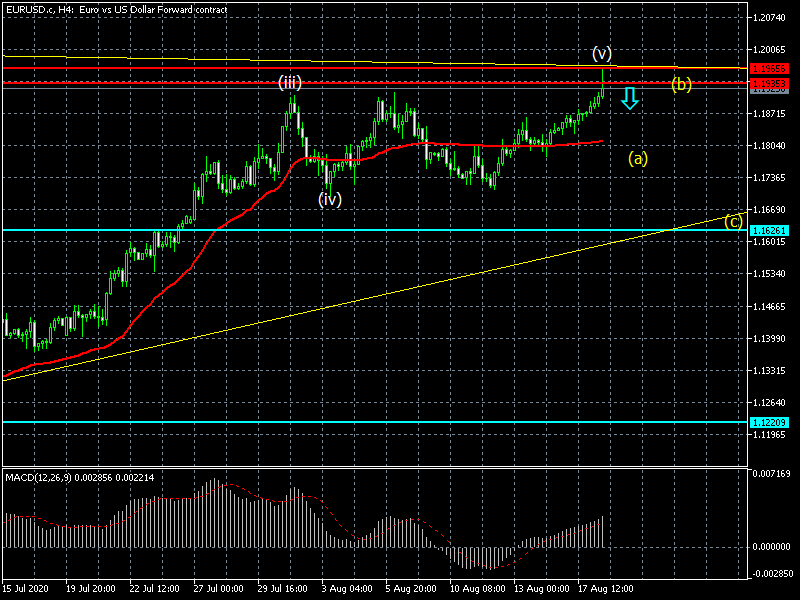Click the 0.007169 MACD scale value
This screenshot has height=600, width=800.
pyautogui.click(x=770, y=474)
